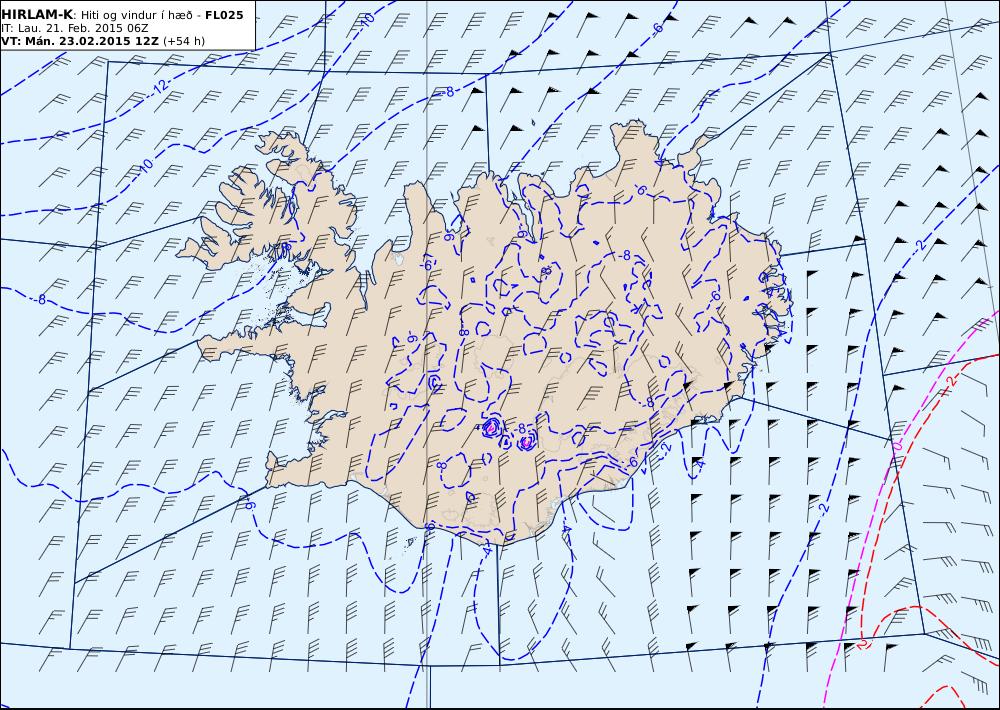This screenshot has width=1000, height=710.
Task: Click the -12 isotherm contour label
Action: coord(159,87)
